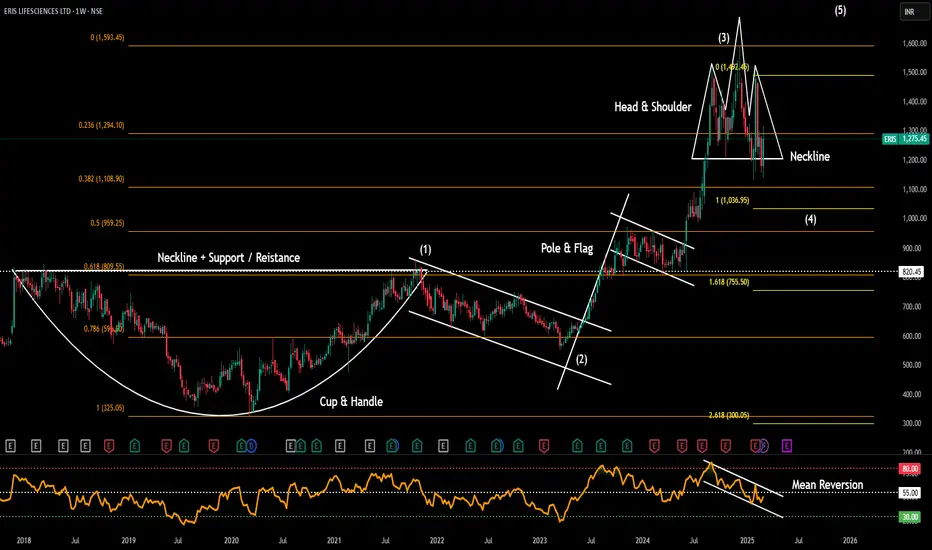Click the 2024 label on the time axis

[x=643, y=540]
